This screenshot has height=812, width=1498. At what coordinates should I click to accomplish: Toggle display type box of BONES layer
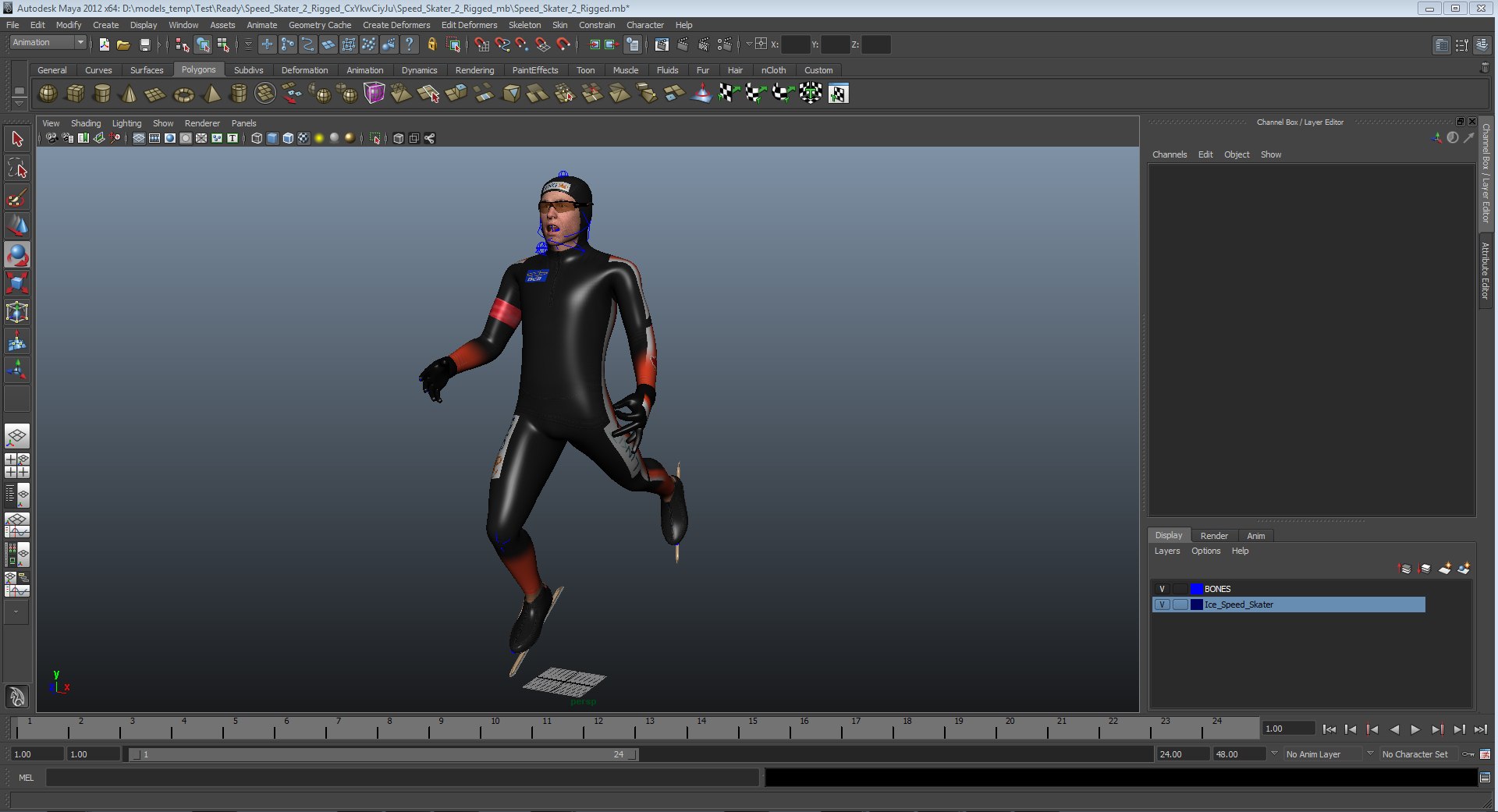pos(1180,589)
